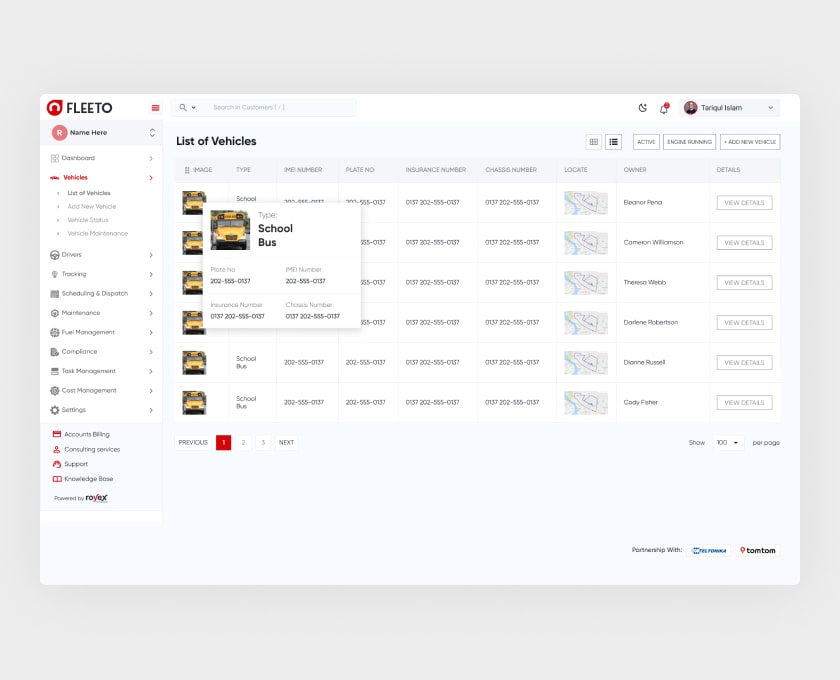Click Add New Vehicle button

point(750,142)
